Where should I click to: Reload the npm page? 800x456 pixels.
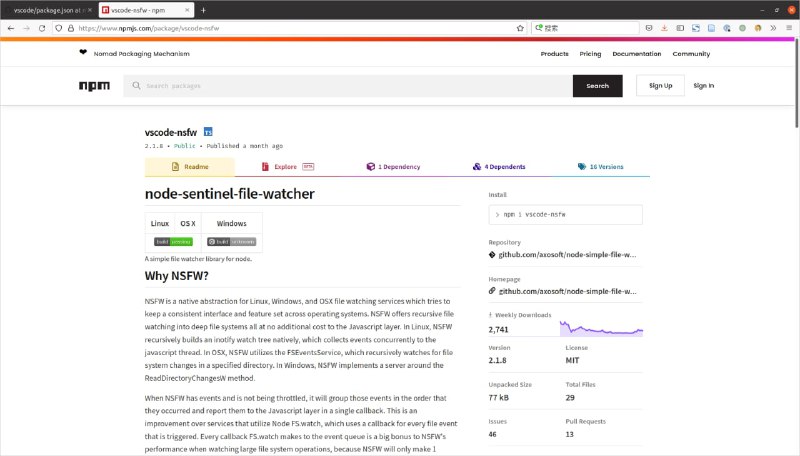42,28
